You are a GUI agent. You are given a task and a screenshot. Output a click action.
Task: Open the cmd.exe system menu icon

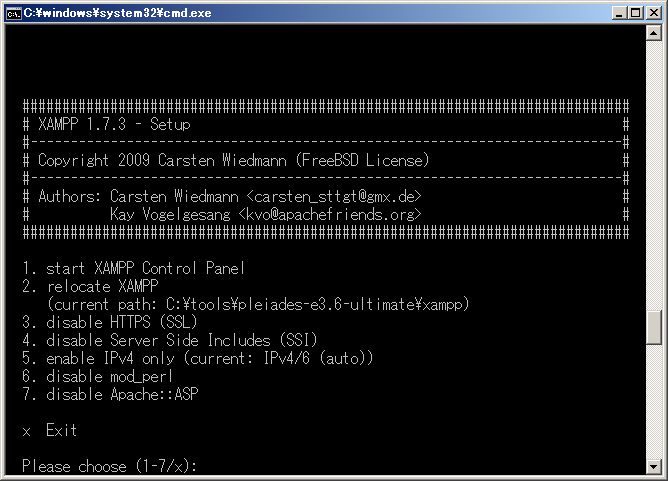(14, 14)
